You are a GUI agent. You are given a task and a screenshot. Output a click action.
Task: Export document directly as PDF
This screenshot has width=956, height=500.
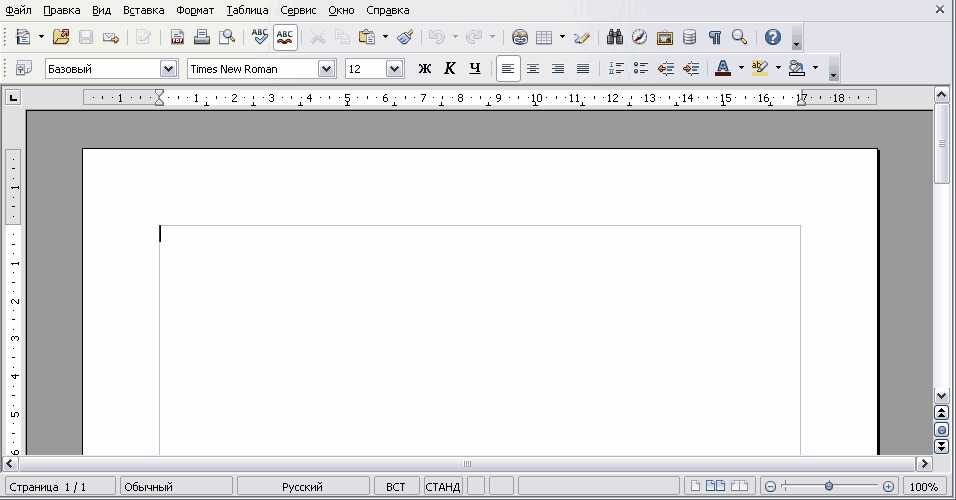pos(177,38)
